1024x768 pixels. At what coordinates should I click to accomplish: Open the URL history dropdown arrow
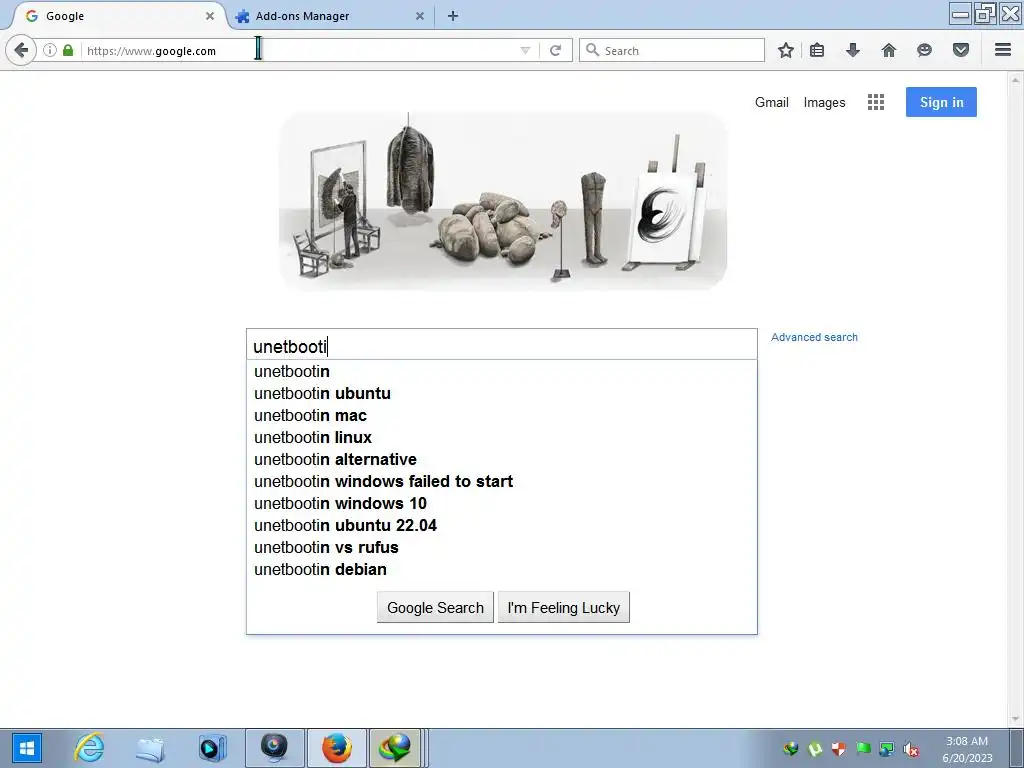click(x=525, y=50)
